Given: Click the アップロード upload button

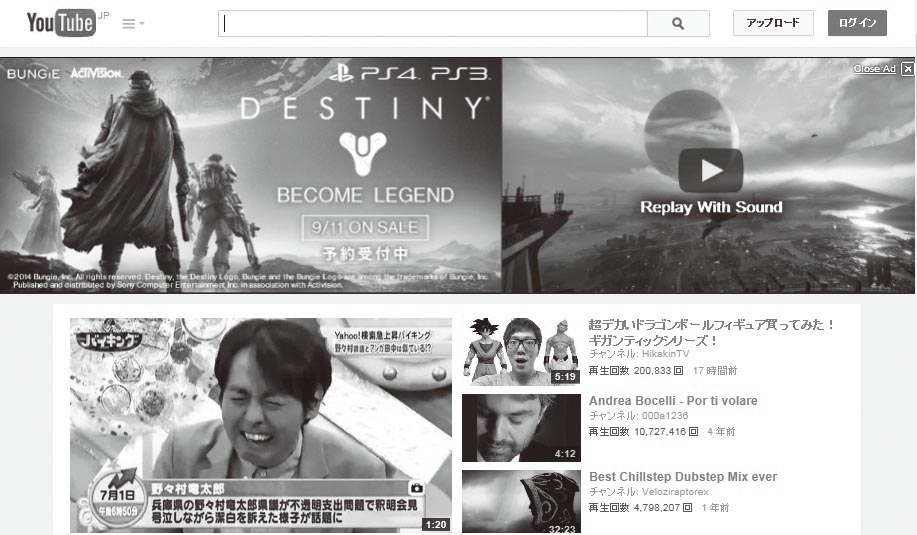Looking at the screenshot, I should [x=773, y=23].
